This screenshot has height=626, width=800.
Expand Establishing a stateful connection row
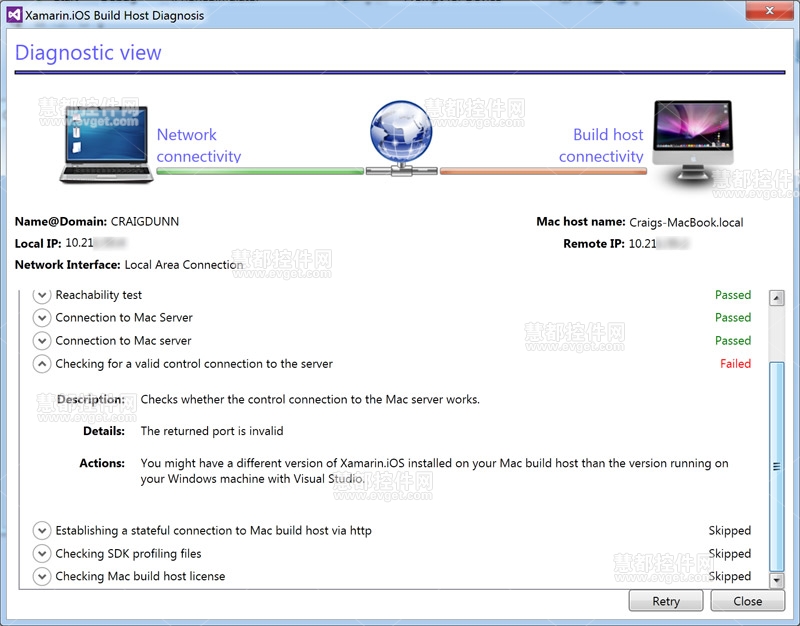(42, 531)
